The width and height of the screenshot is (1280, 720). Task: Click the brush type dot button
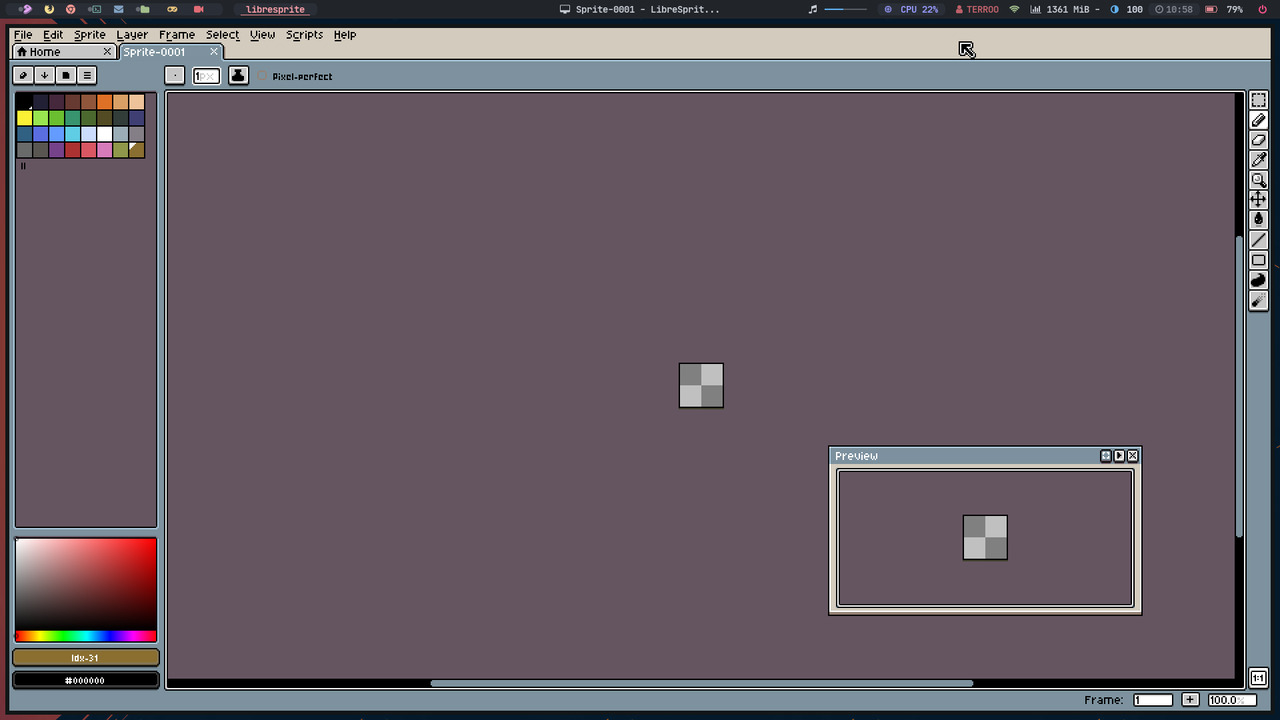pyautogui.click(x=174, y=75)
